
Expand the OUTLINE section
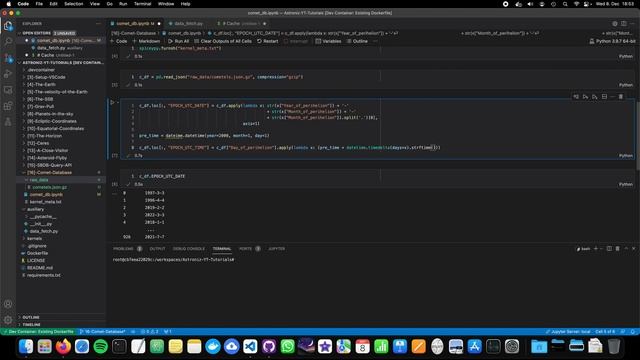31,317
